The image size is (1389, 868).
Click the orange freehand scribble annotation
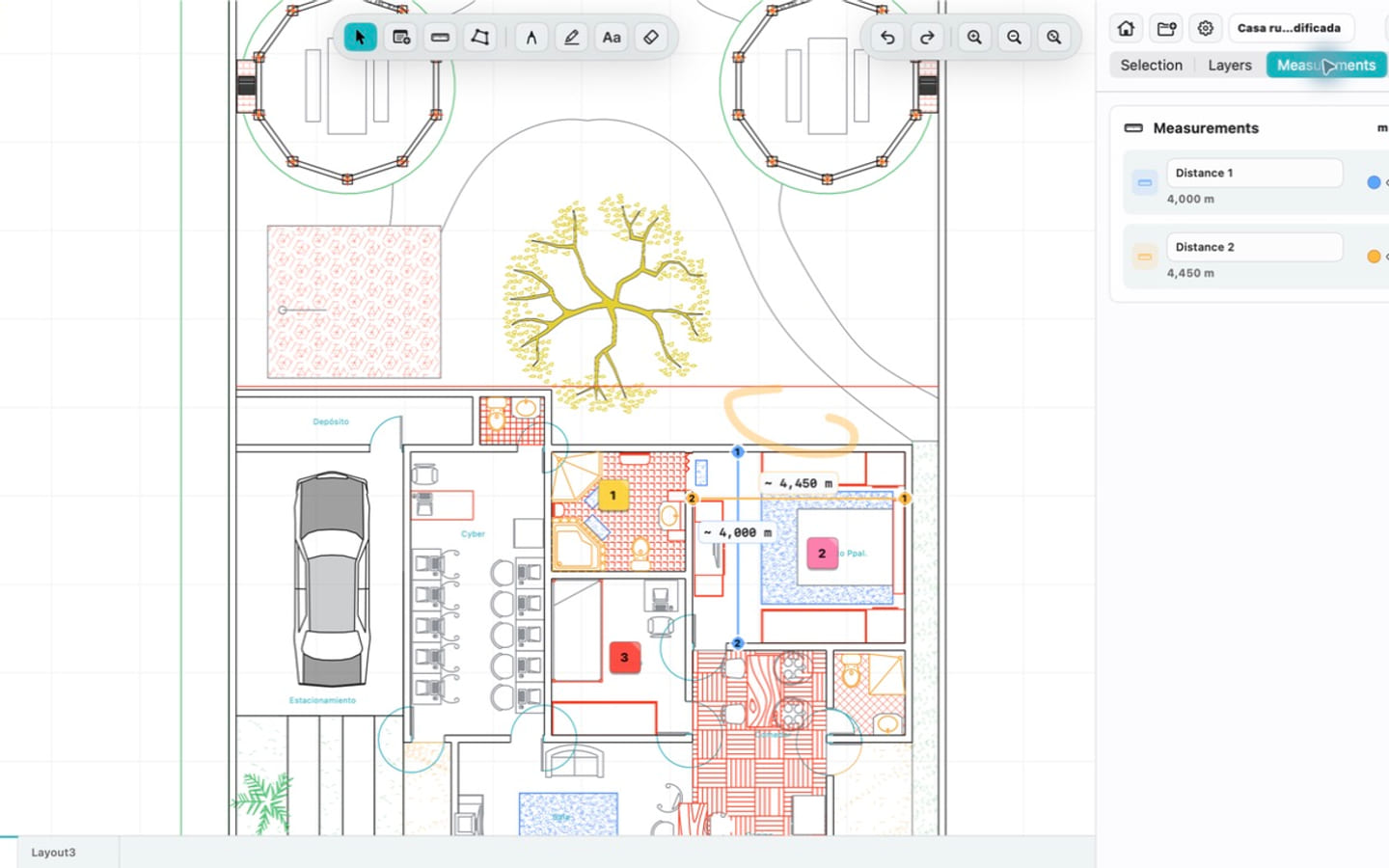(x=789, y=420)
